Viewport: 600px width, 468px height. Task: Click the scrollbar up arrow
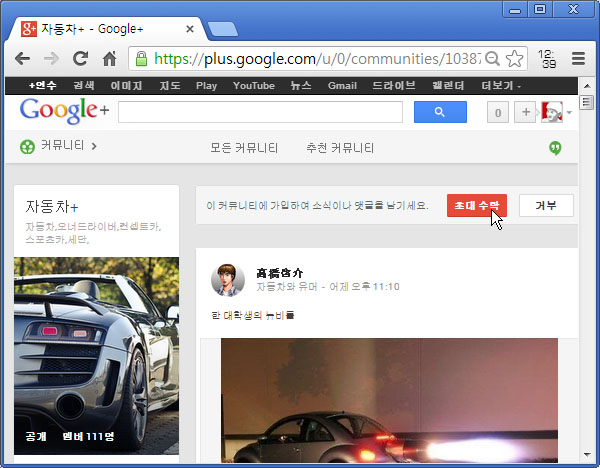click(x=587, y=85)
